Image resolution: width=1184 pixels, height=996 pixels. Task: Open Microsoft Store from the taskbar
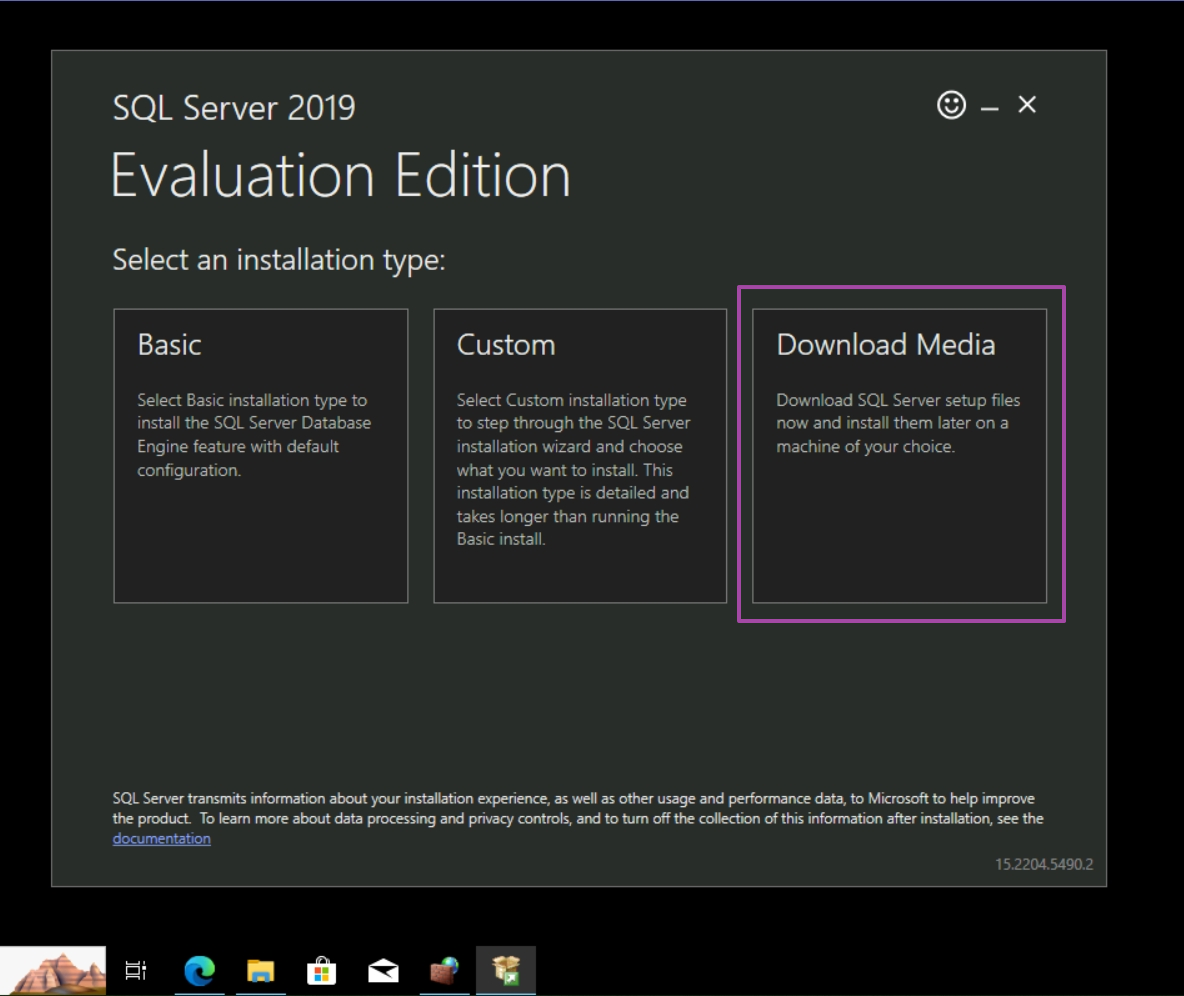pyautogui.click(x=322, y=970)
